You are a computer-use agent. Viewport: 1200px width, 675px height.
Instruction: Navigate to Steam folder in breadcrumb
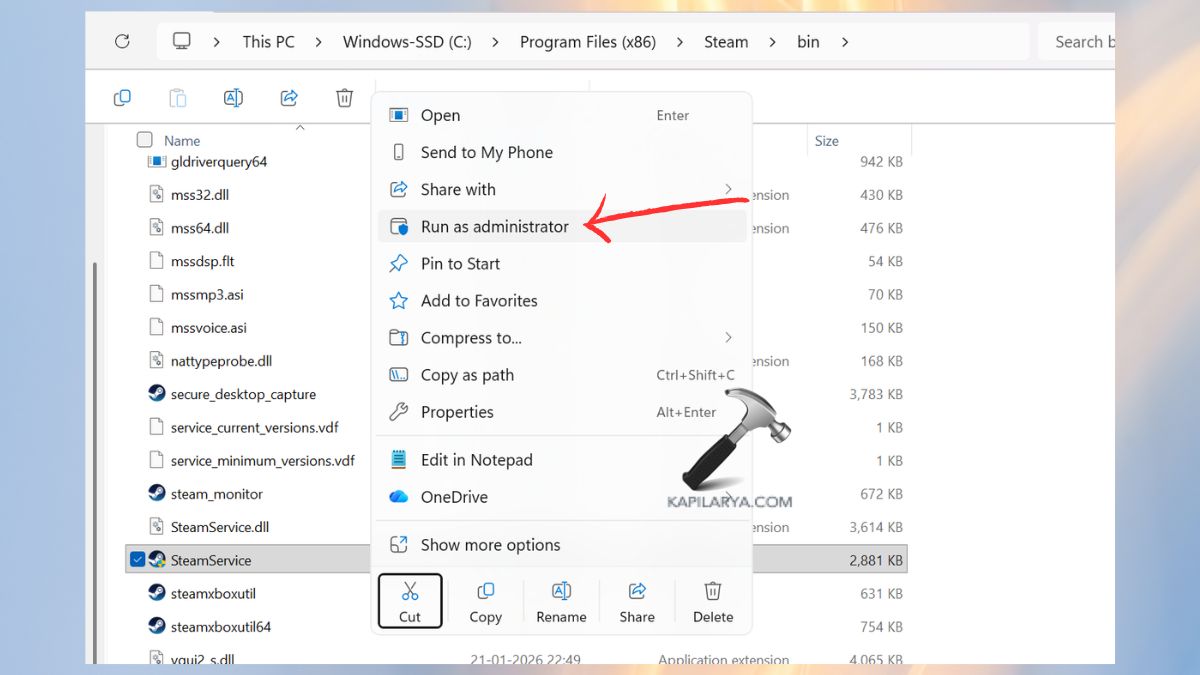coord(725,42)
